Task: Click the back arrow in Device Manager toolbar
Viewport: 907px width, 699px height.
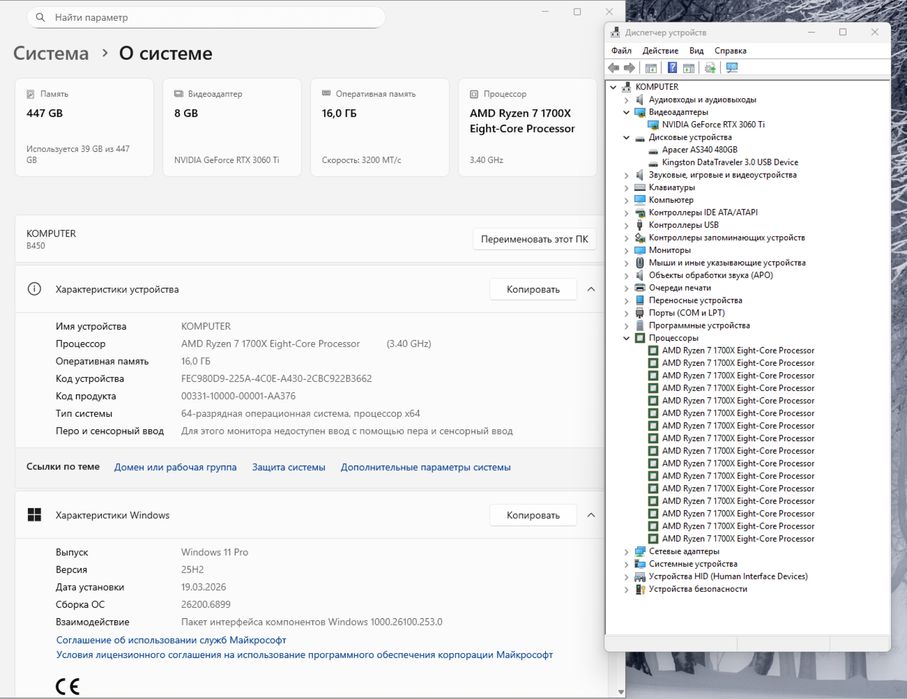Action: [614, 68]
